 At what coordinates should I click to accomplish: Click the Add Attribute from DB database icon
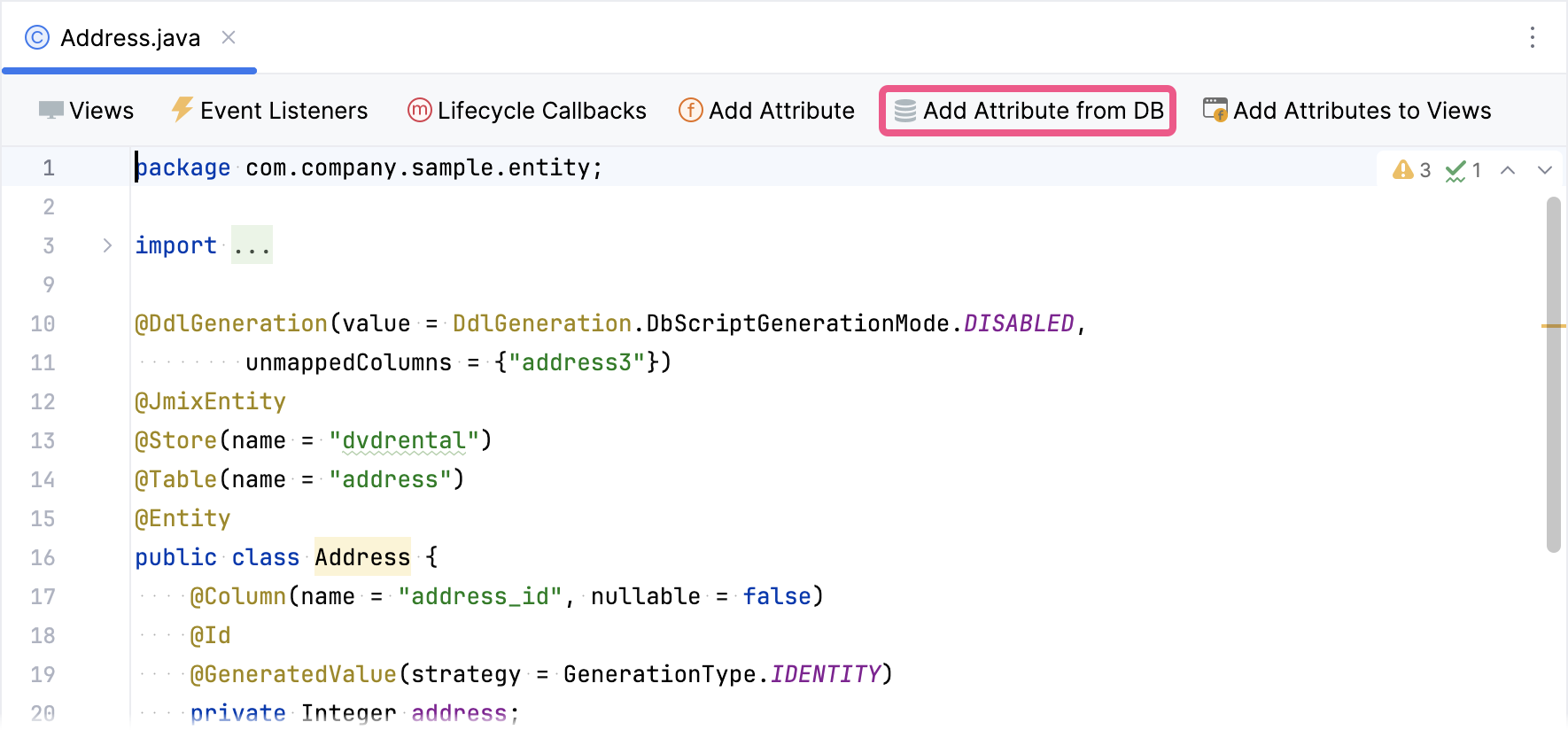(904, 111)
